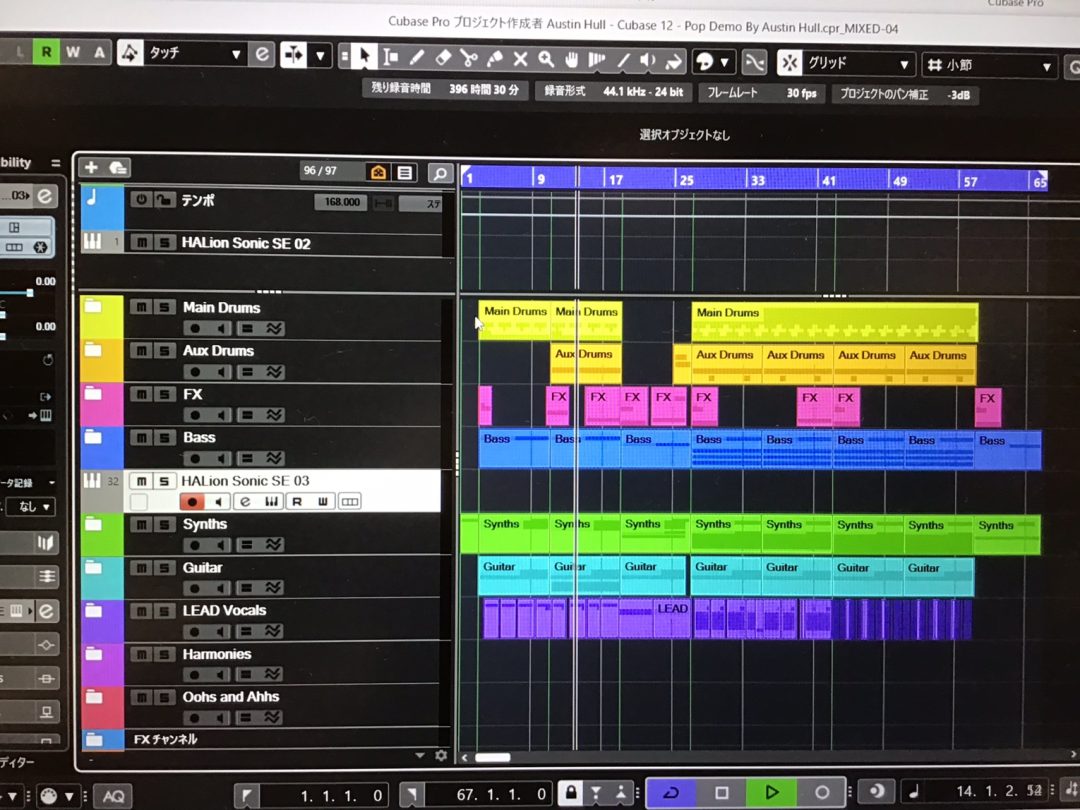Open the find tracks search icon
The image size is (1080, 810).
point(440,173)
